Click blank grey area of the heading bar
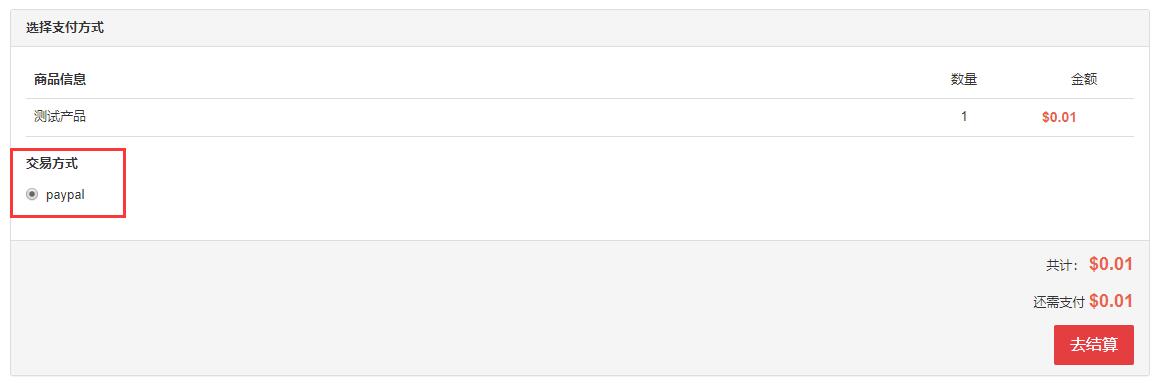Screen dimensions: 1158x383 591,28
